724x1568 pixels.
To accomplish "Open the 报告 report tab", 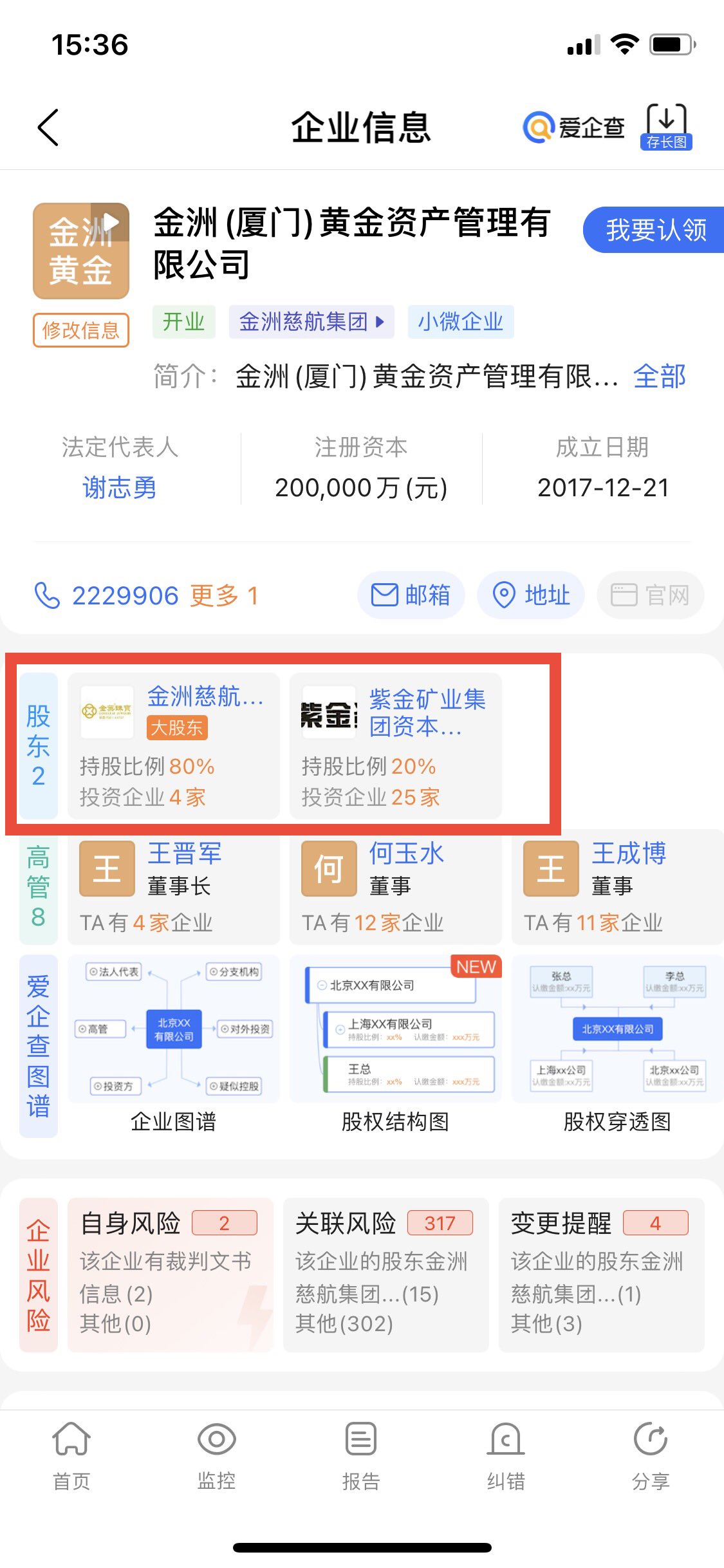I will [x=361, y=1457].
